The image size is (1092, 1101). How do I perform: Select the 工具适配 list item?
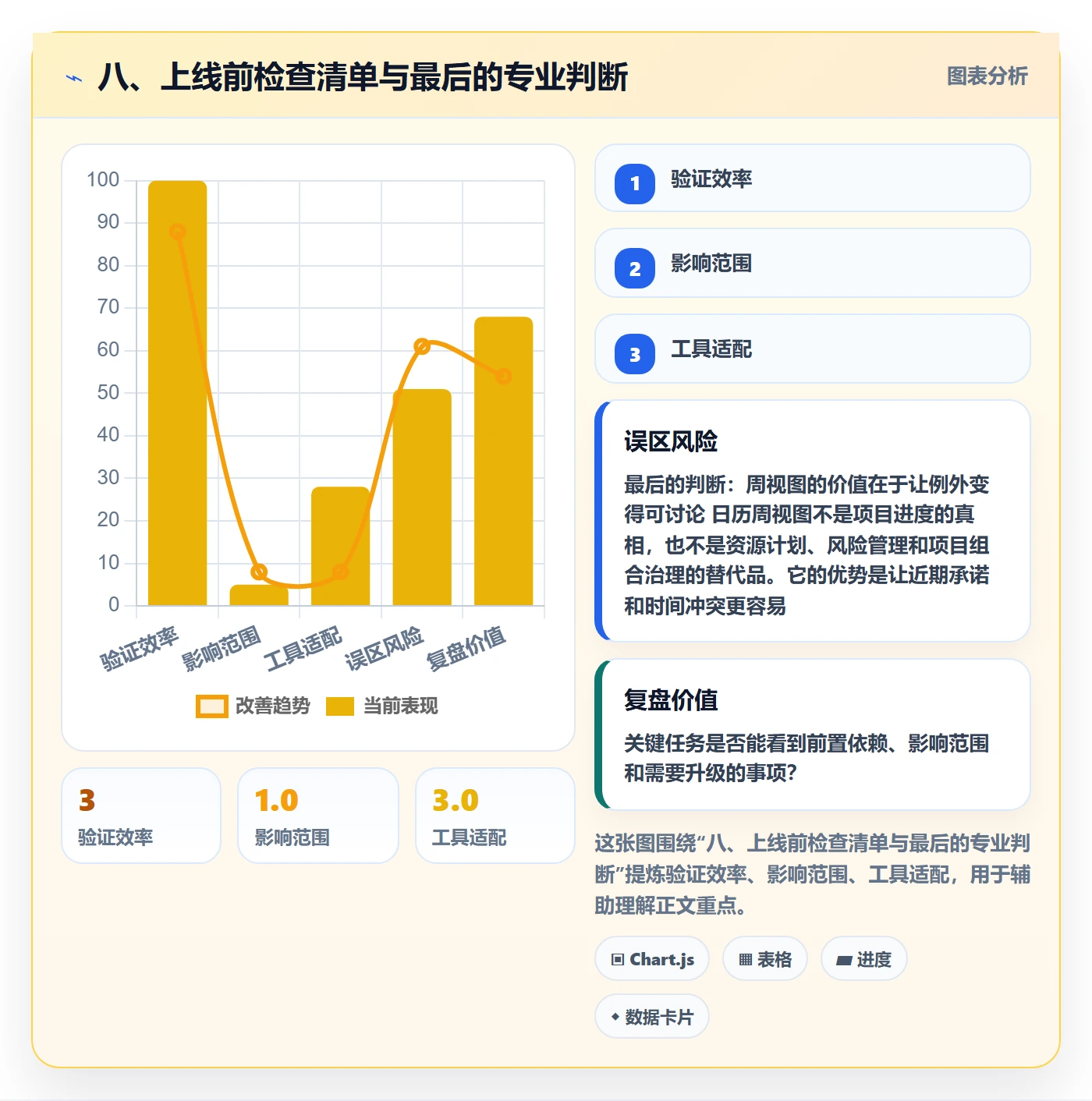point(813,349)
